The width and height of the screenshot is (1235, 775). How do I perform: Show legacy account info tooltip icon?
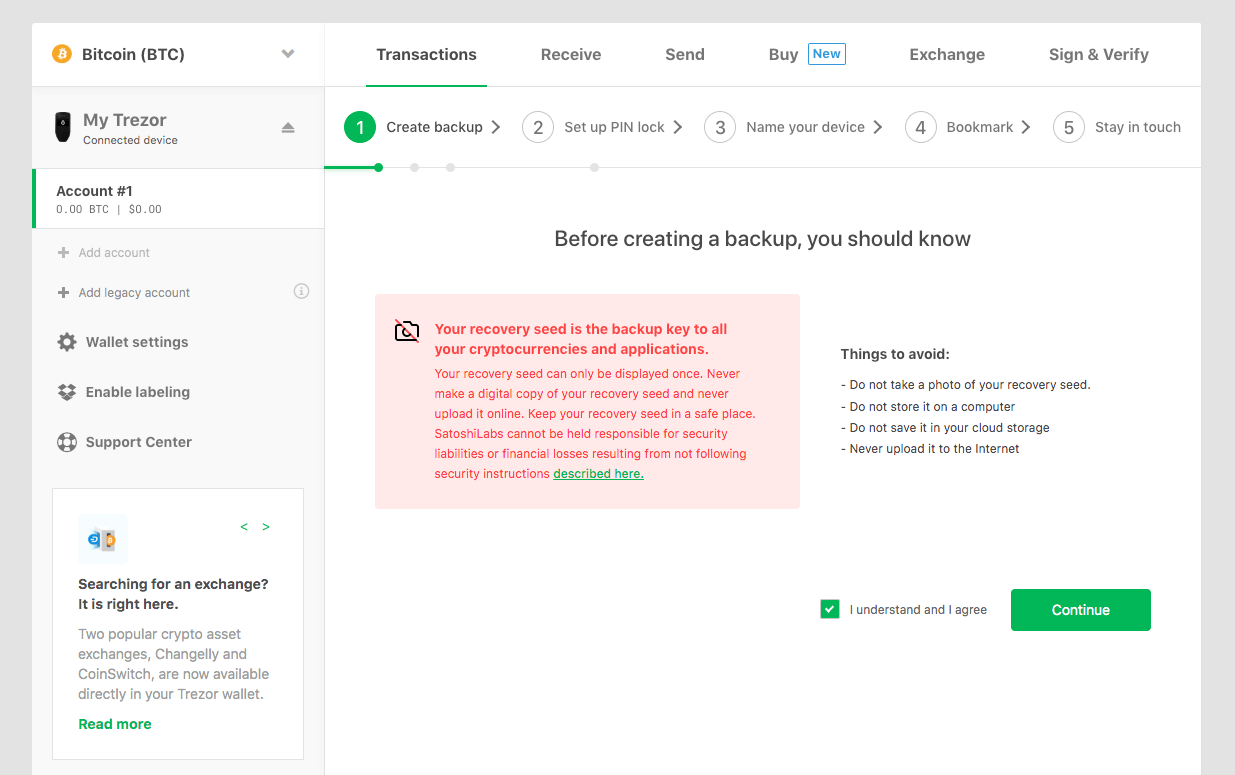(x=301, y=291)
